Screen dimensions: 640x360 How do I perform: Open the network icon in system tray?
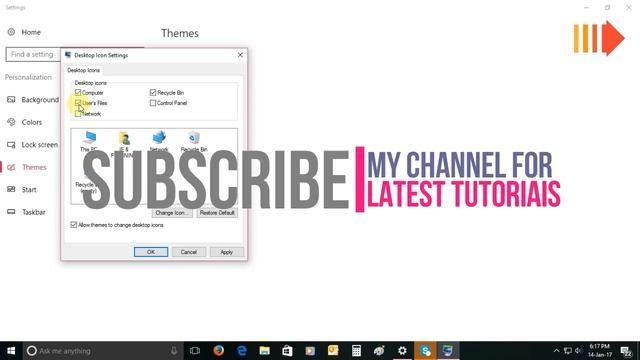[x=568, y=351]
